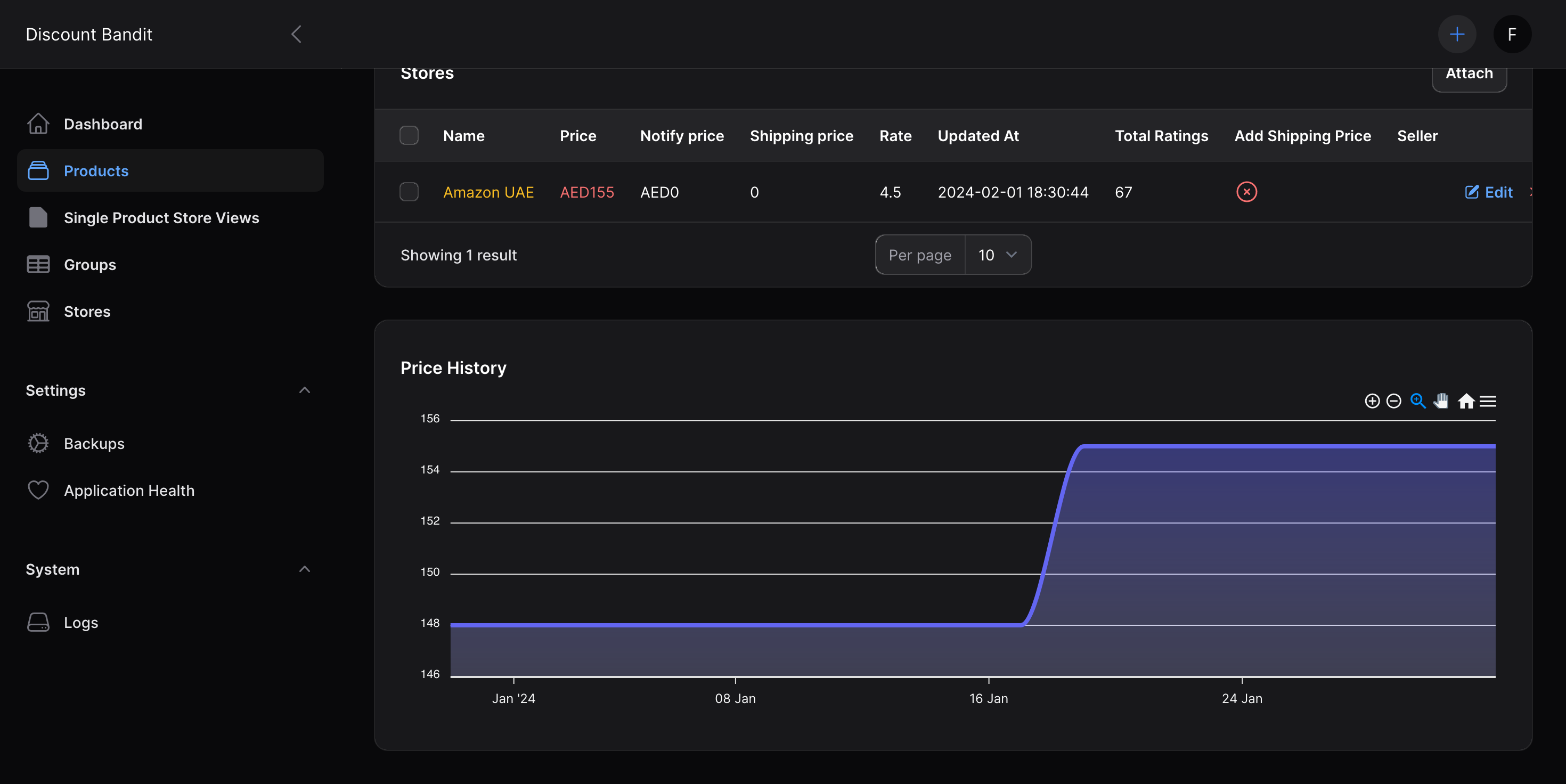Go to Dashboard
Screen dimensions: 1566x784
pyautogui.click(x=170, y=124)
